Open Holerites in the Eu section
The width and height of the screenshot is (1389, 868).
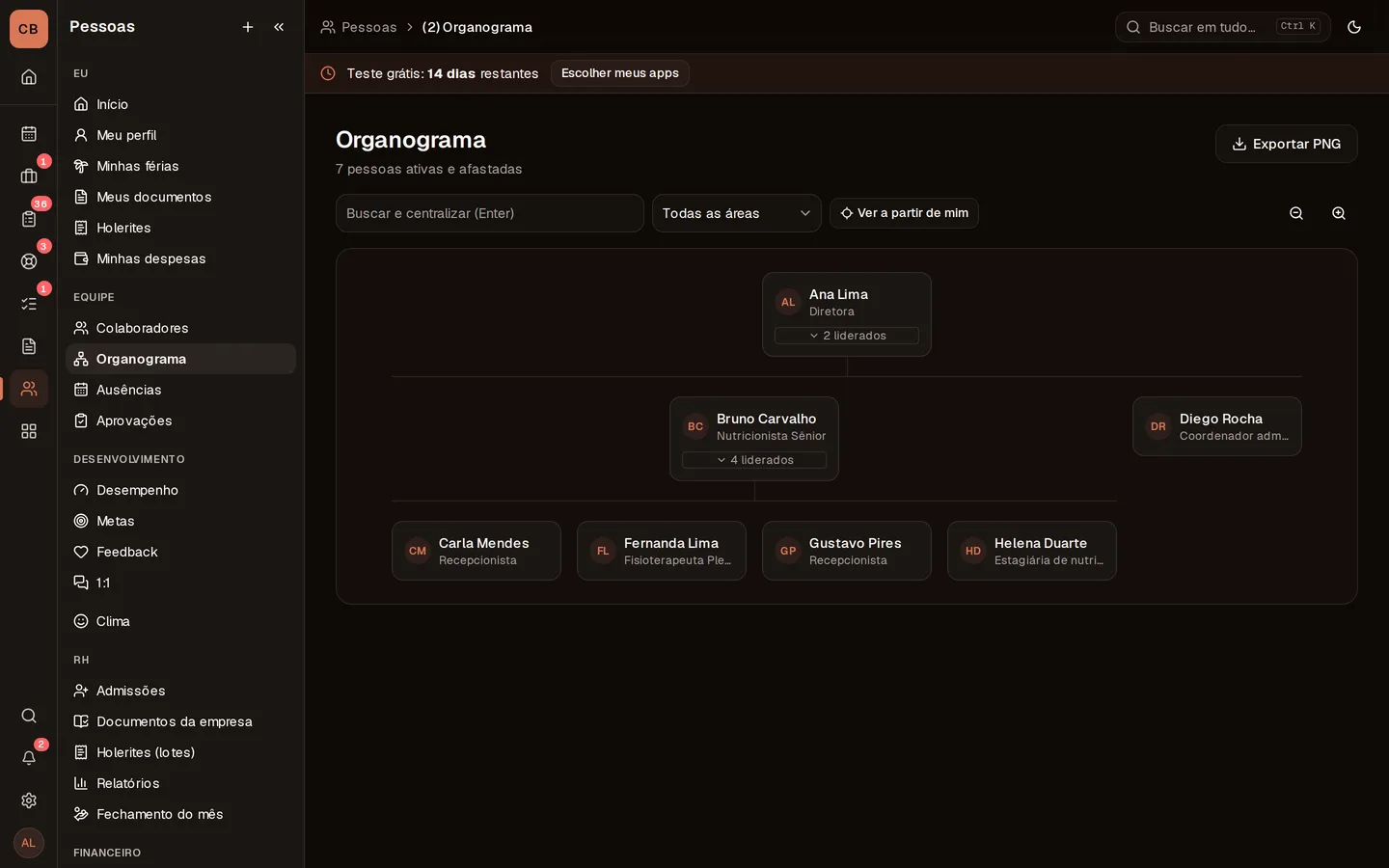point(180,228)
